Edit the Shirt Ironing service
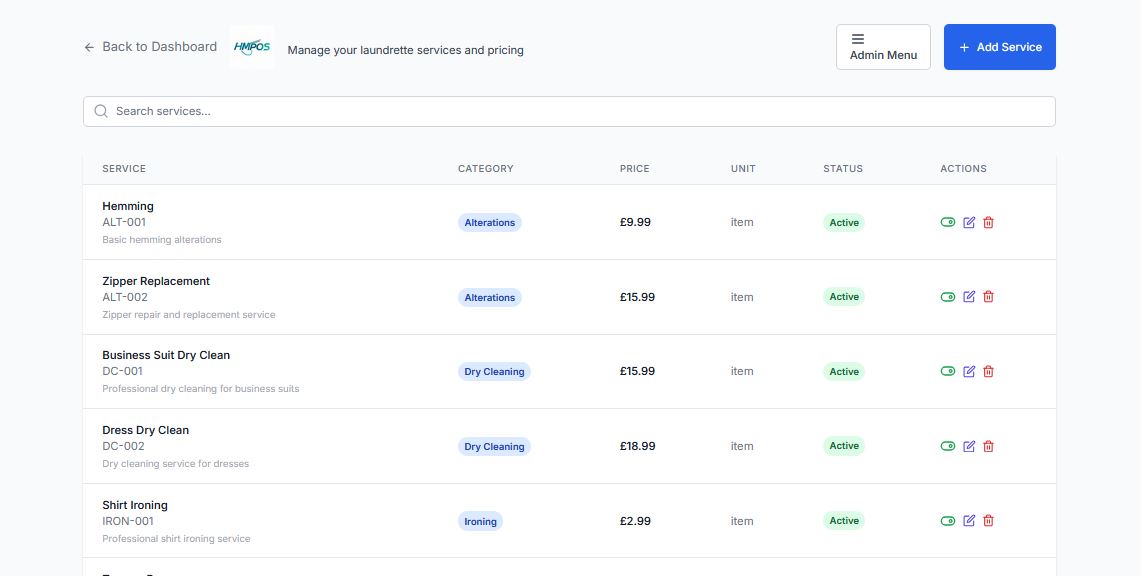Screen dimensions: 1141x576 [969, 521]
